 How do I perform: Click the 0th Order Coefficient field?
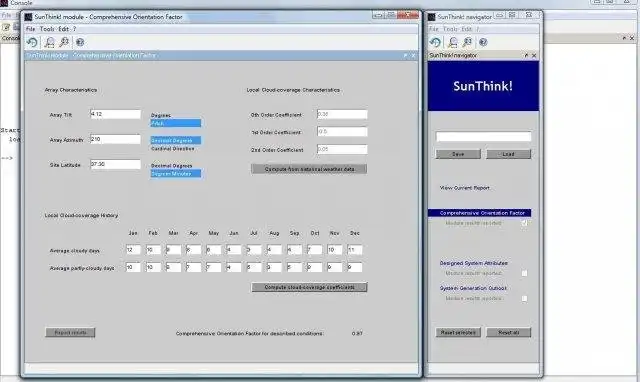click(x=342, y=114)
